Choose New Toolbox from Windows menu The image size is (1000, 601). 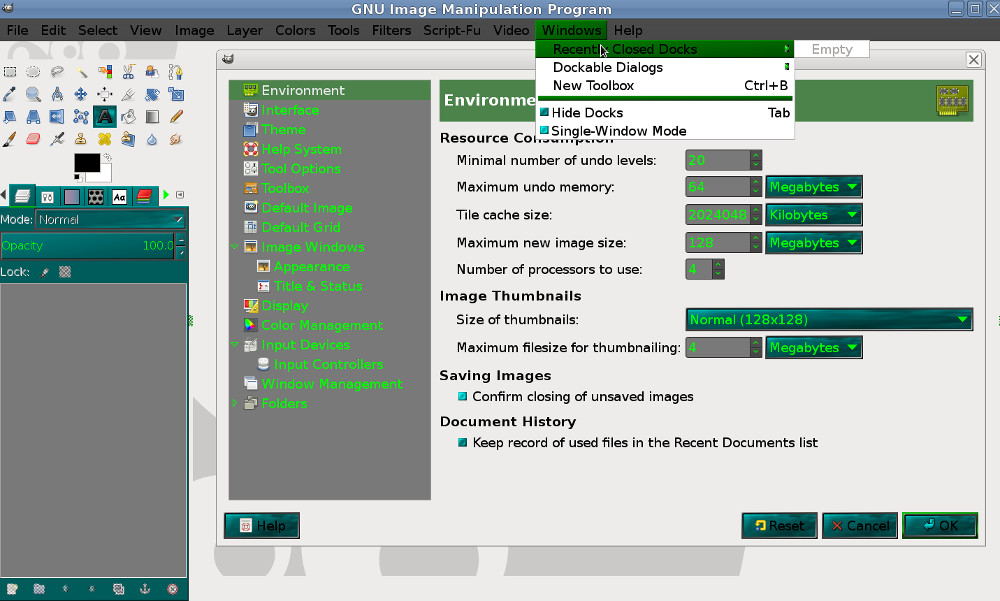coord(665,85)
